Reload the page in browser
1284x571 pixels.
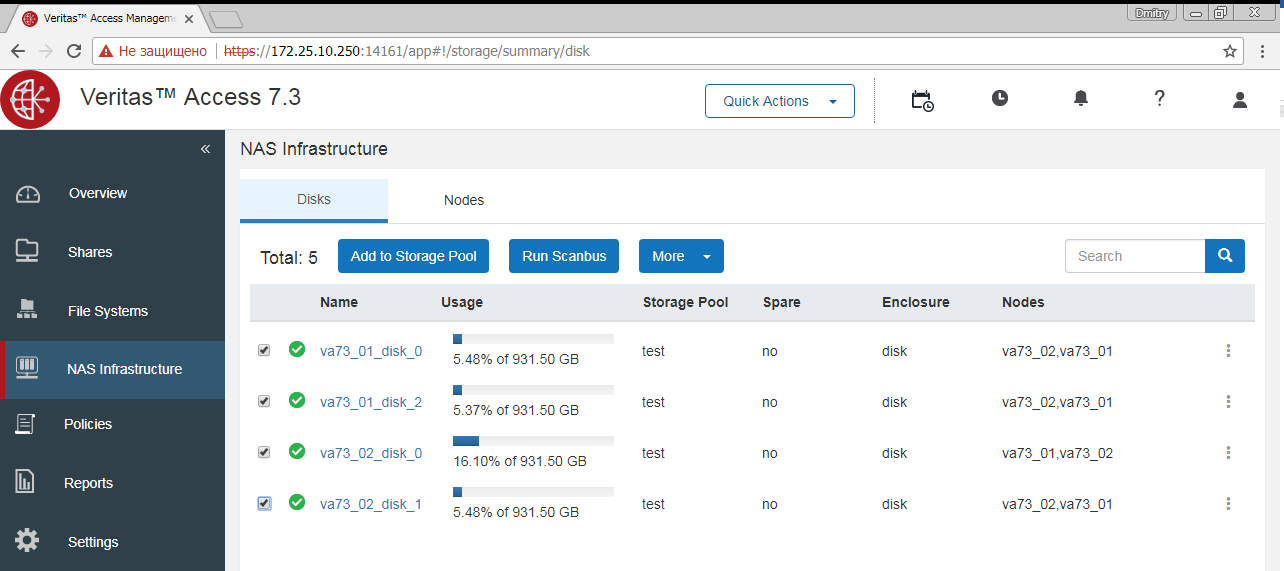[x=74, y=51]
